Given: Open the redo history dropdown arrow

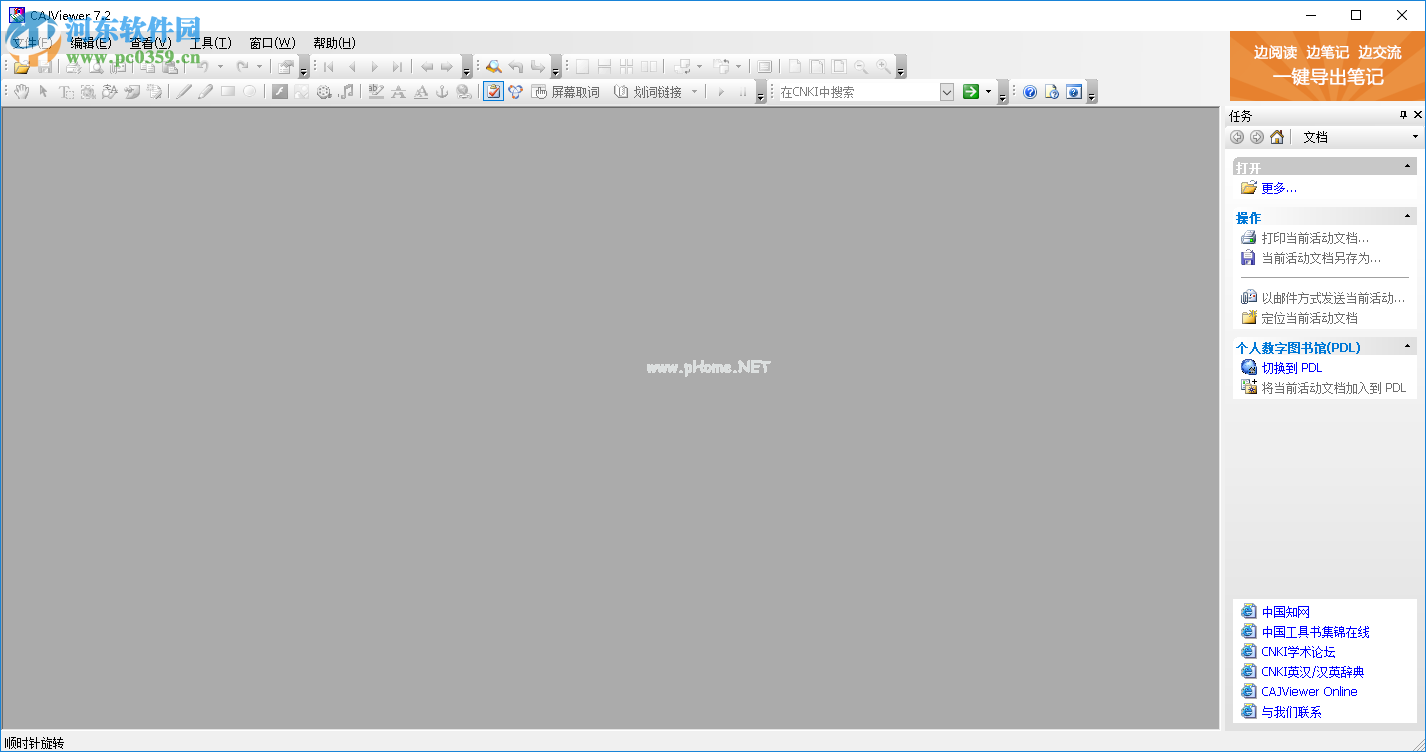Looking at the screenshot, I should pyautogui.click(x=260, y=67).
